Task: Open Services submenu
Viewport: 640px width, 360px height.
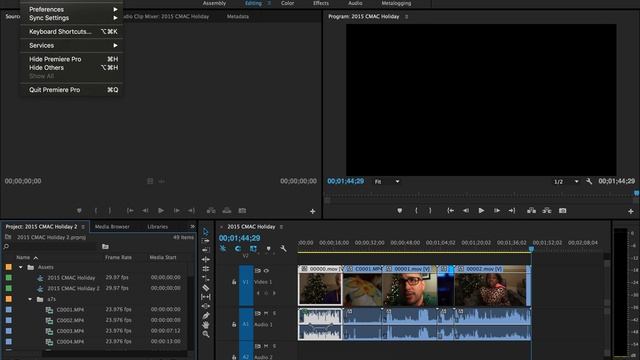Action: 72,45
